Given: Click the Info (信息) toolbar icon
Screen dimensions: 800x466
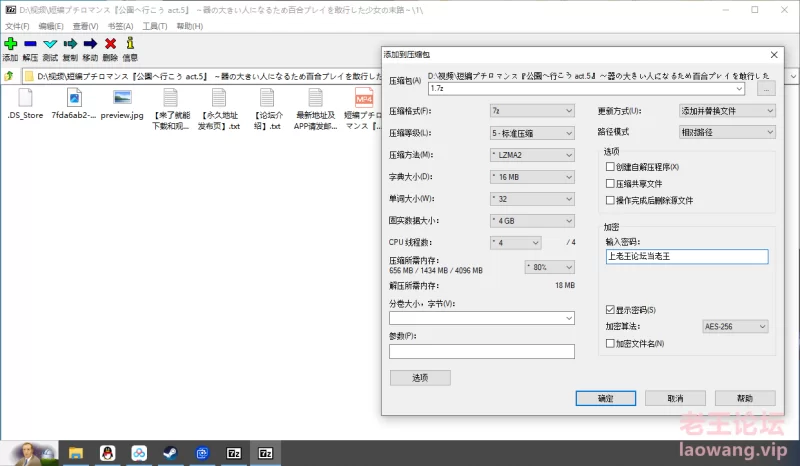Looking at the screenshot, I should (x=130, y=43).
